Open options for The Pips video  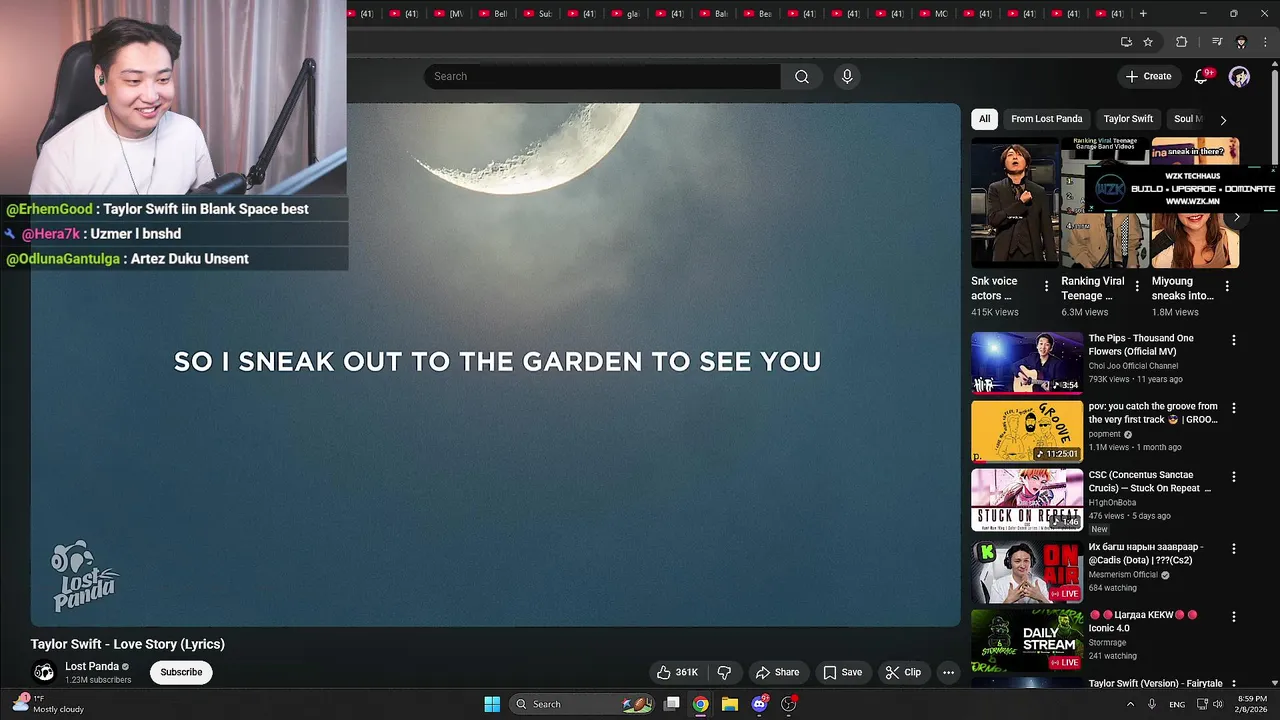tap(1233, 340)
